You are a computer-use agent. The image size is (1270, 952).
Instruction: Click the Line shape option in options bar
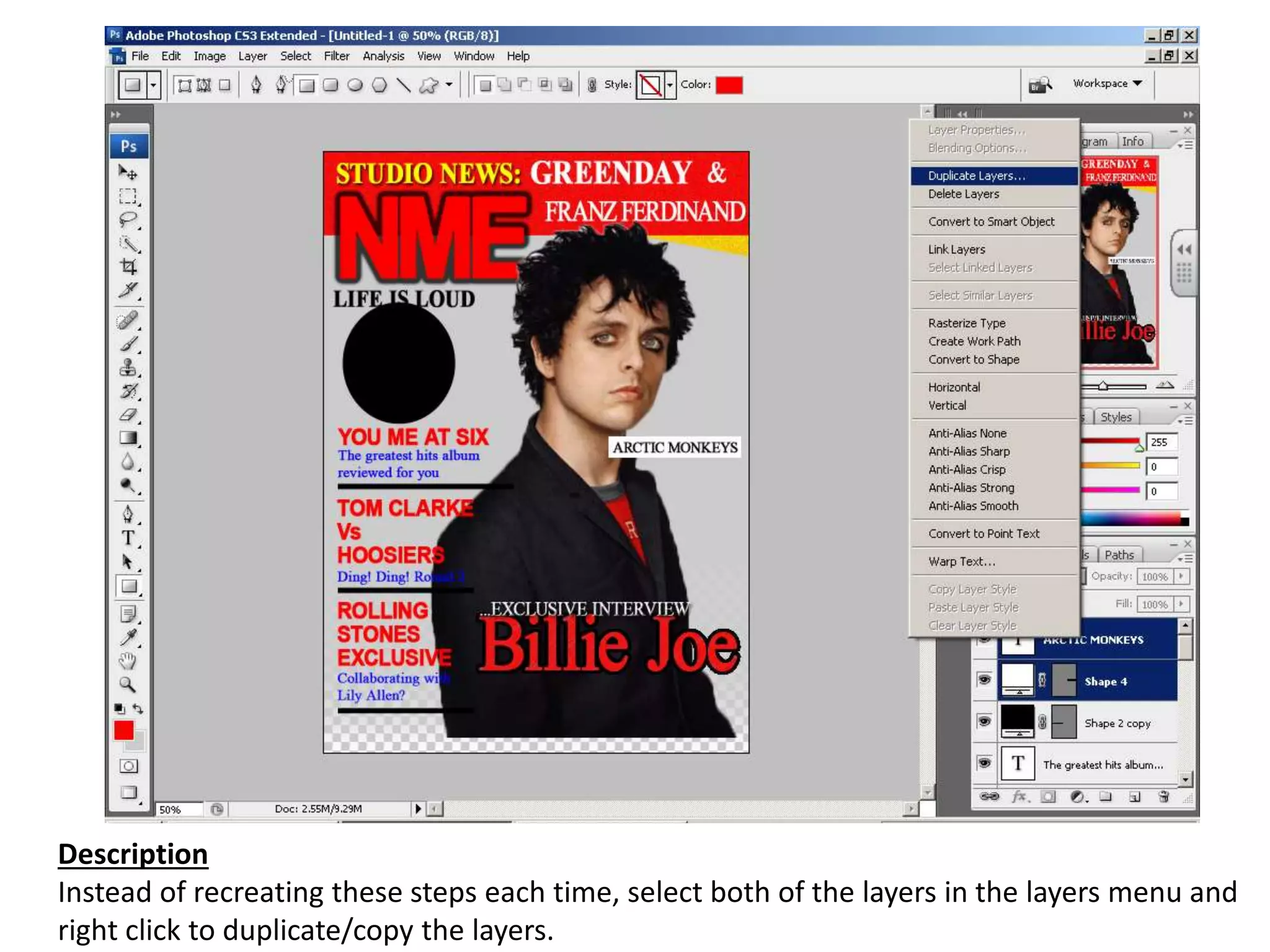coord(404,85)
